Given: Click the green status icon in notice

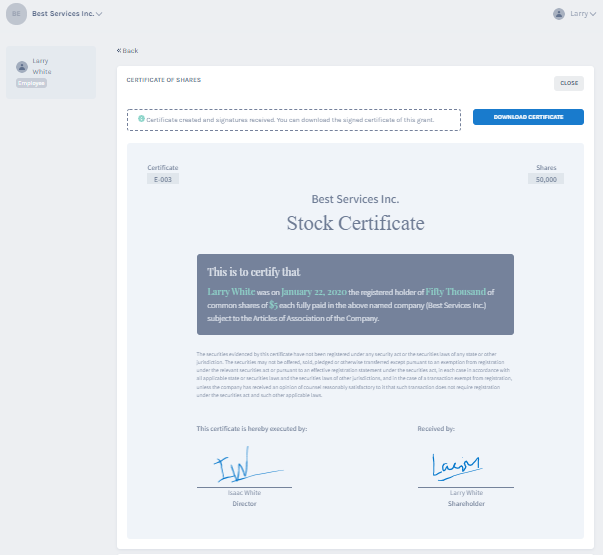Looking at the screenshot, I should 141,119.
